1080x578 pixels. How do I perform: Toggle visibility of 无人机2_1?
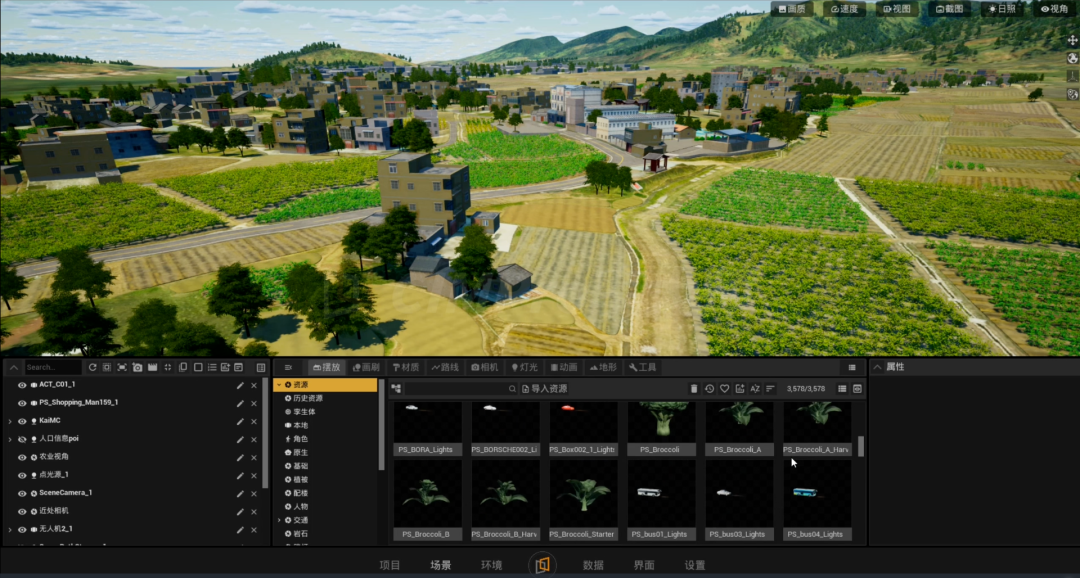pyautogui.click(x=22, y=529)
